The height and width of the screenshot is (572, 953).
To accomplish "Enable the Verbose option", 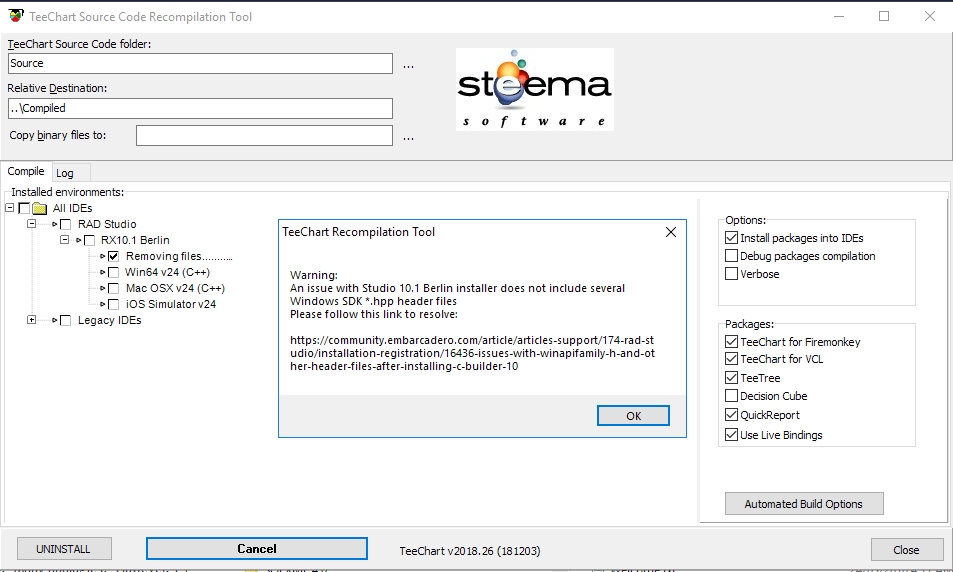I will coord(732,274).
